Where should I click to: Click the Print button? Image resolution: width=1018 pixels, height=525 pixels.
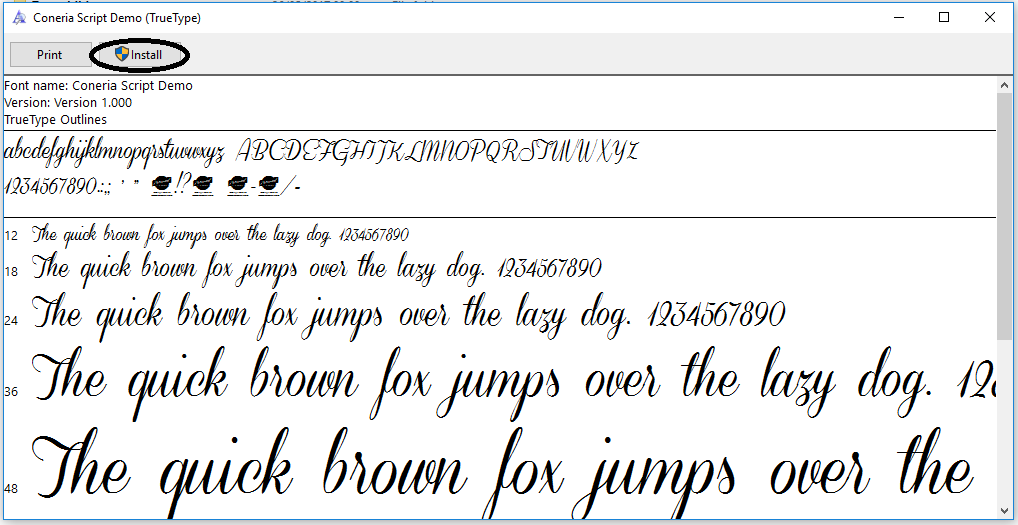[x=50, y=55]
